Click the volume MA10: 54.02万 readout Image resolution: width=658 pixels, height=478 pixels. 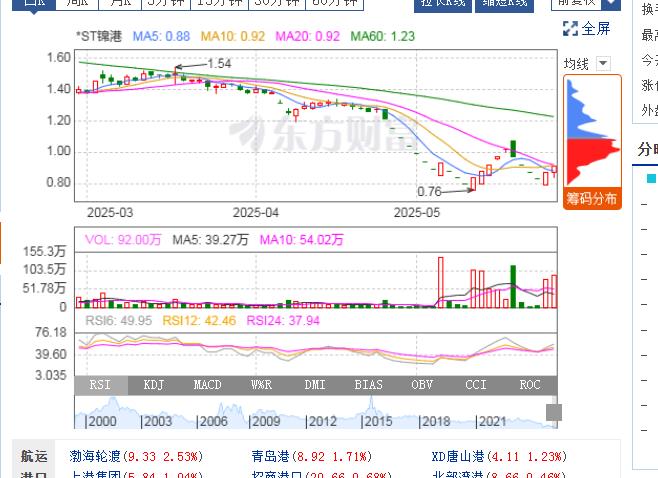[301, 240]
